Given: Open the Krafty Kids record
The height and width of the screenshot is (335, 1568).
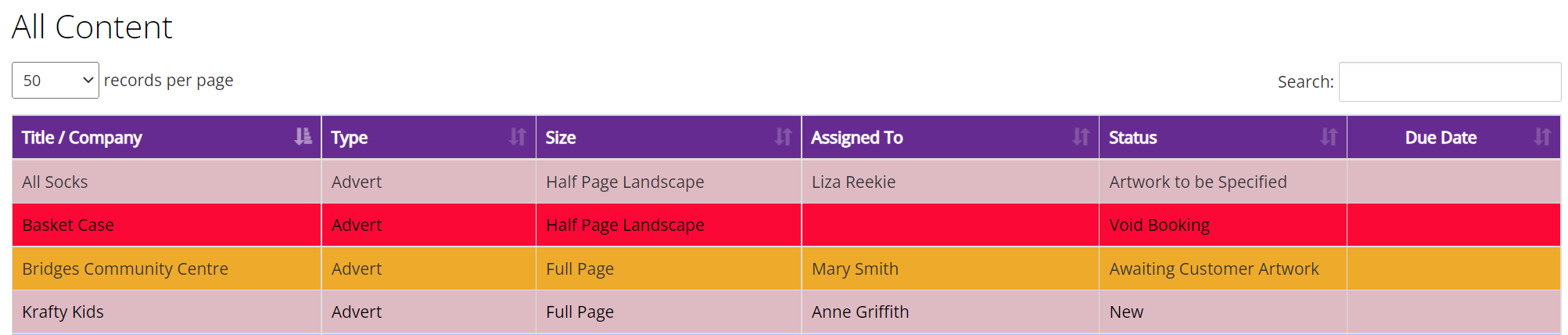Looking at the screenshot, I should (x=63, y=312).
